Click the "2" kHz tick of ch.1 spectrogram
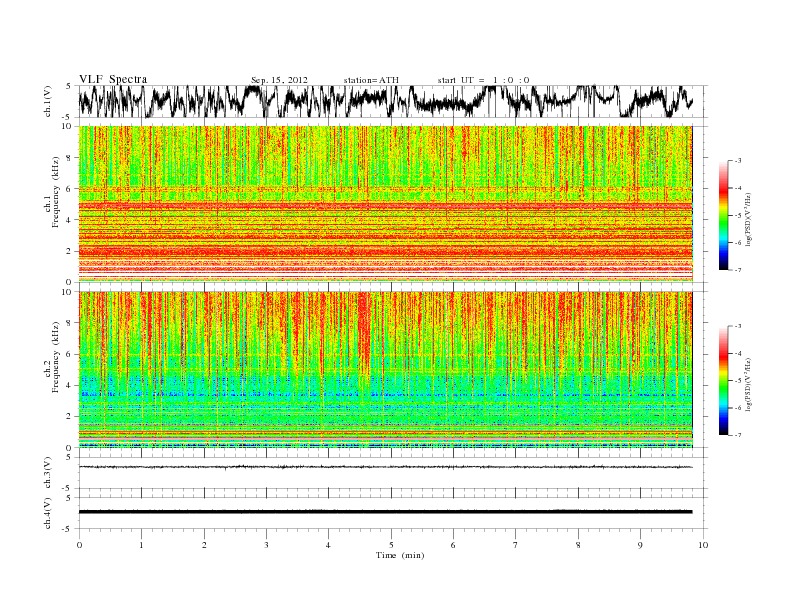Viewport: 792px width, 612px height. point(69,251)
